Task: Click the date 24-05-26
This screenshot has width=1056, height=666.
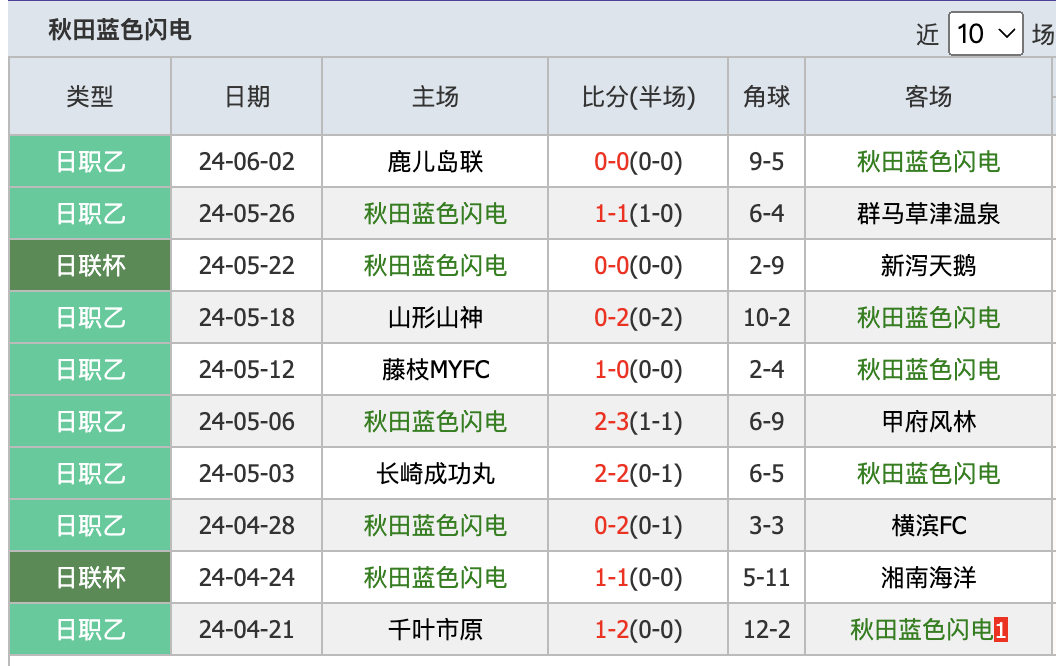Action: 246,213
